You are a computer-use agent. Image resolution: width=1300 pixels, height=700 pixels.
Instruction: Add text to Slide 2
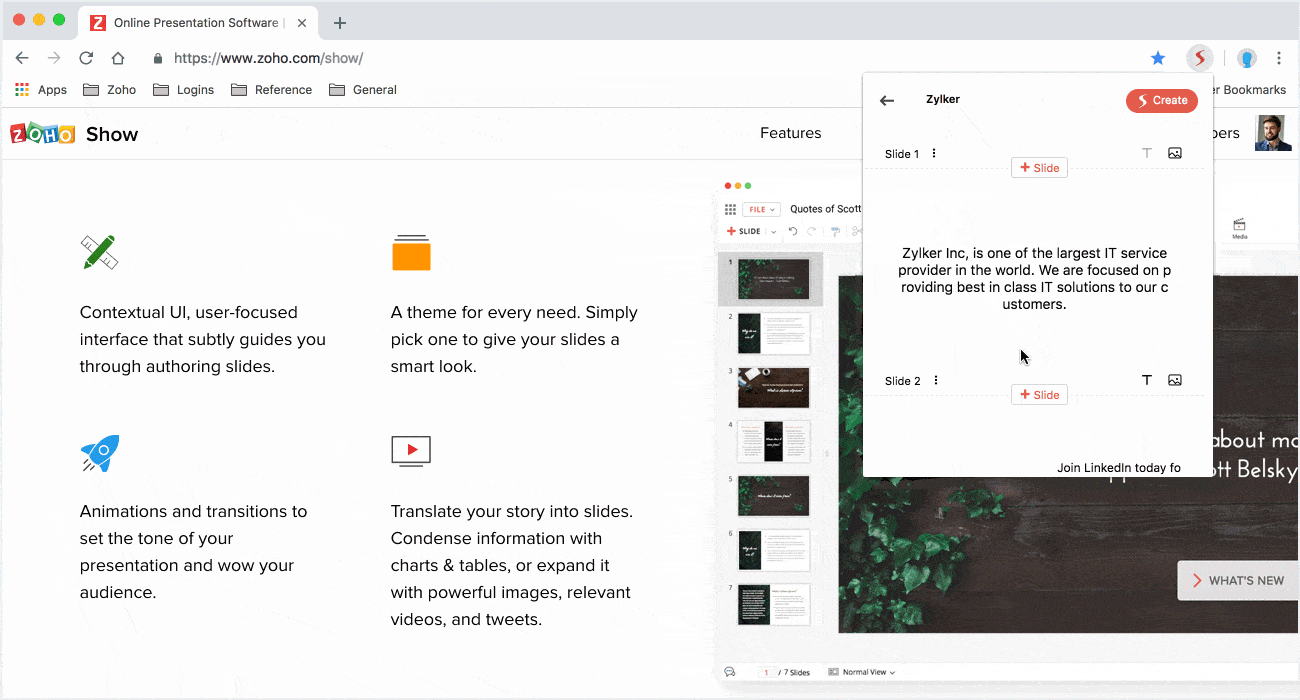pos(1147,380)
